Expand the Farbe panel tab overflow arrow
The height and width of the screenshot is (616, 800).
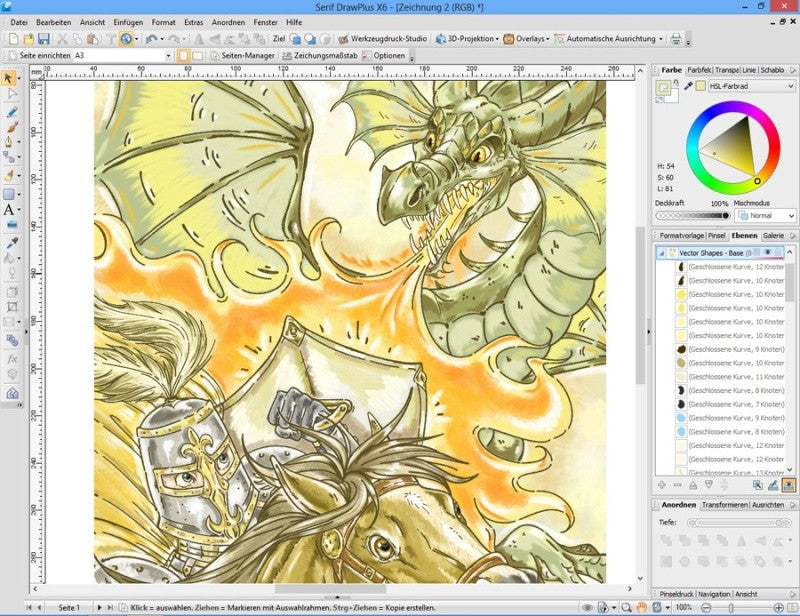[793, 70]
